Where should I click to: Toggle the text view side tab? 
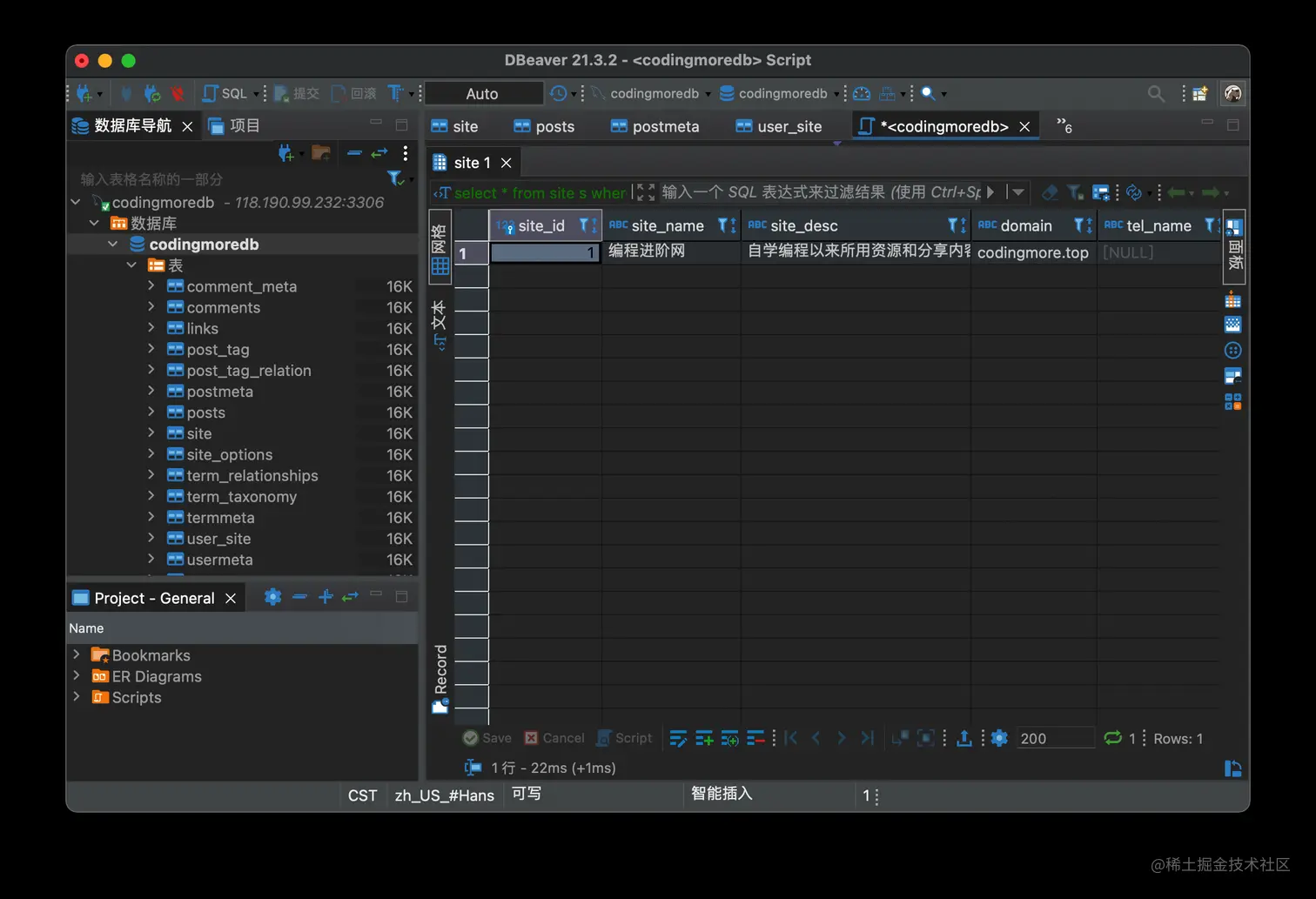point(440,324)
